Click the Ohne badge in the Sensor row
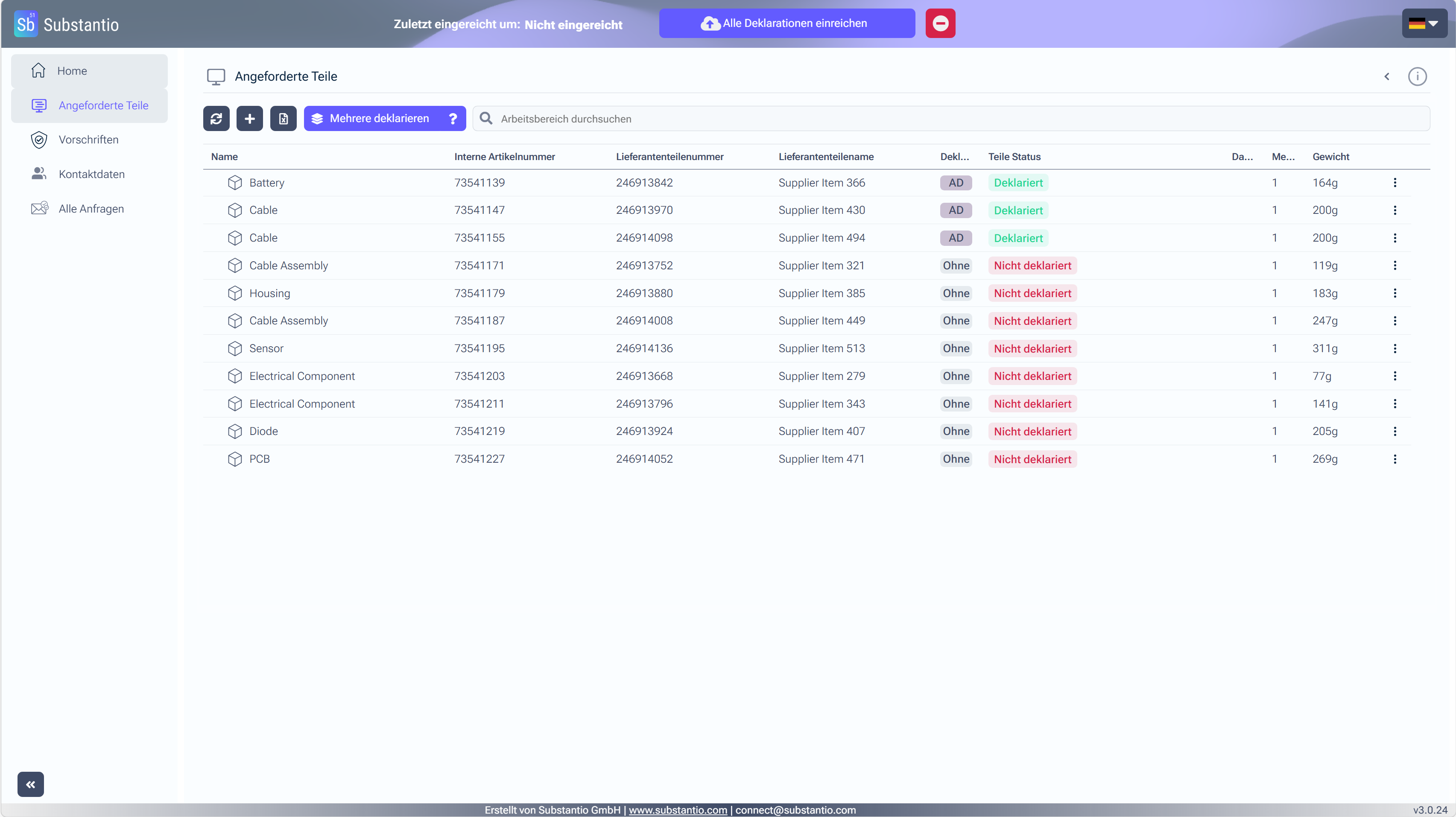 coord(956,349)
